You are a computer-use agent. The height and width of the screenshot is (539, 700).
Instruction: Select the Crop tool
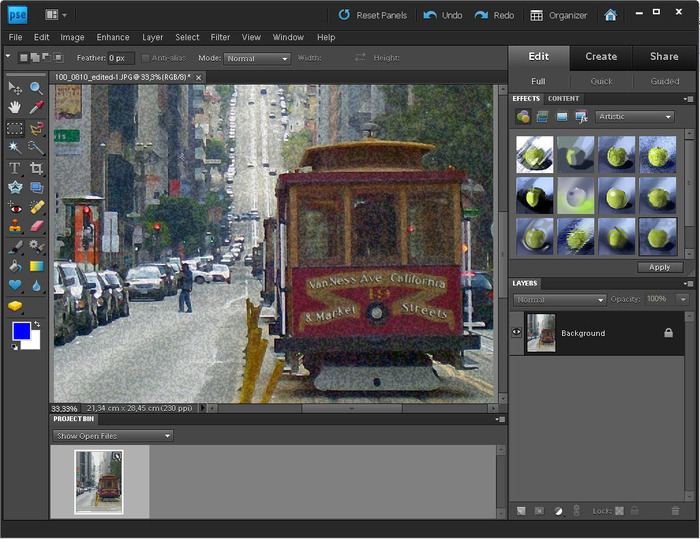(x=36, y=168)
